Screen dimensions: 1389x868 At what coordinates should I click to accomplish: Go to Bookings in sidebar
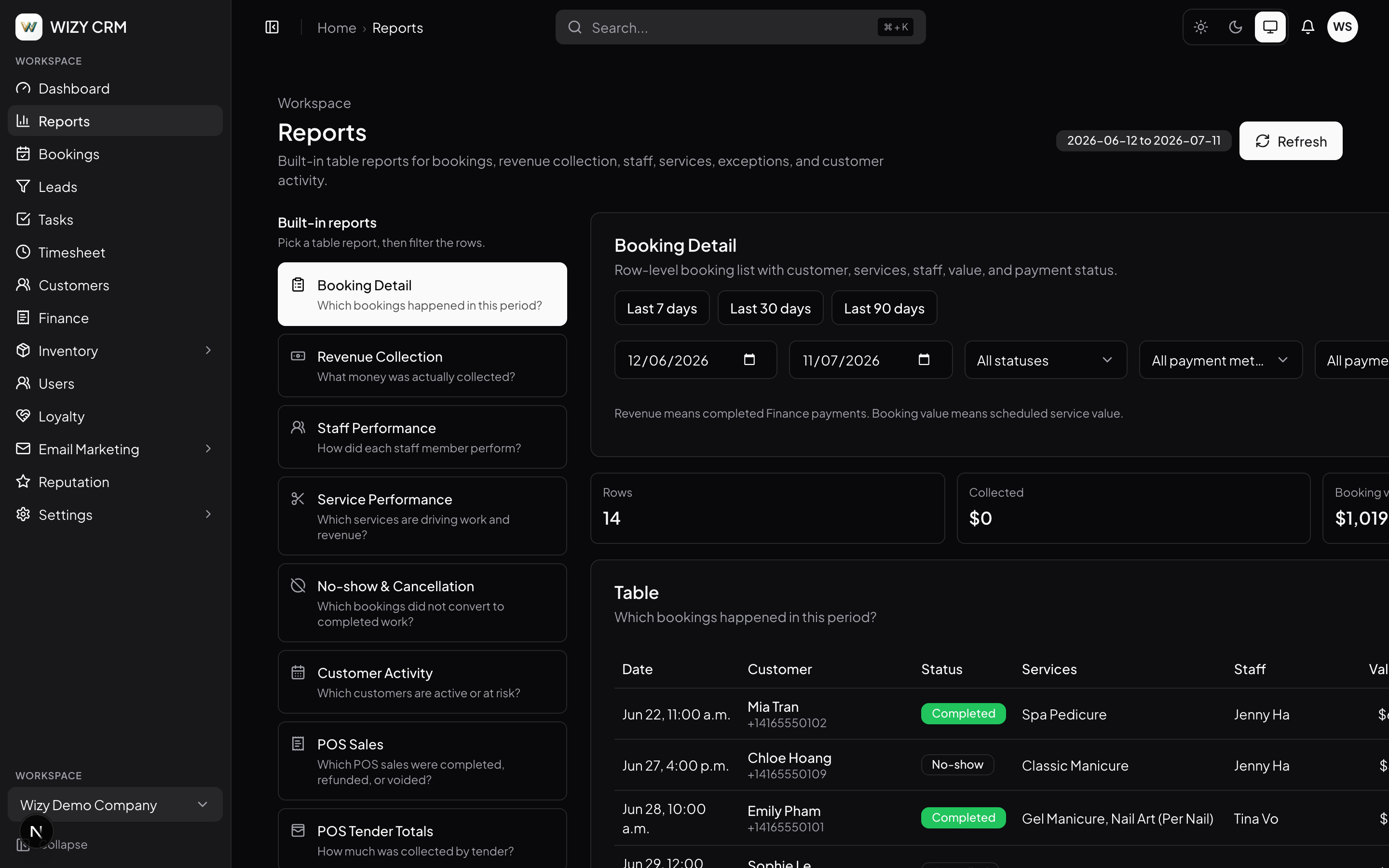[x=115, y=154]
